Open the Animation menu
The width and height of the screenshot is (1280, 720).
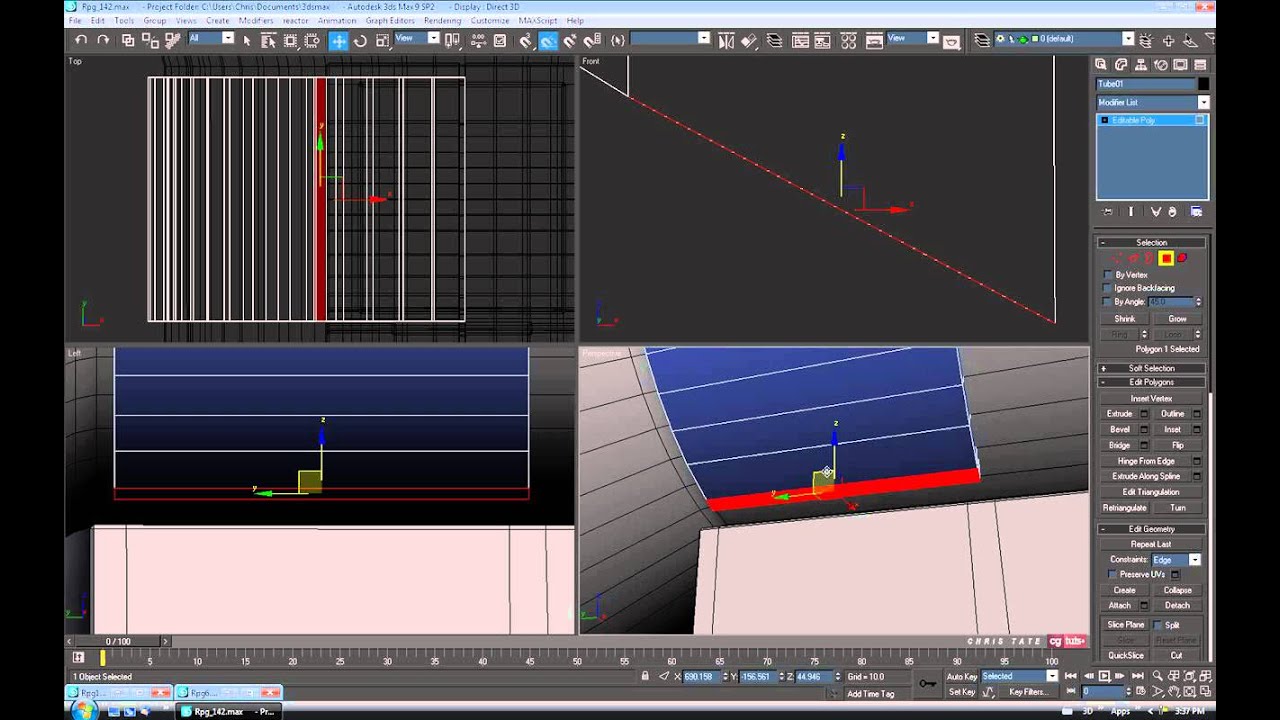tap(337, 20)
